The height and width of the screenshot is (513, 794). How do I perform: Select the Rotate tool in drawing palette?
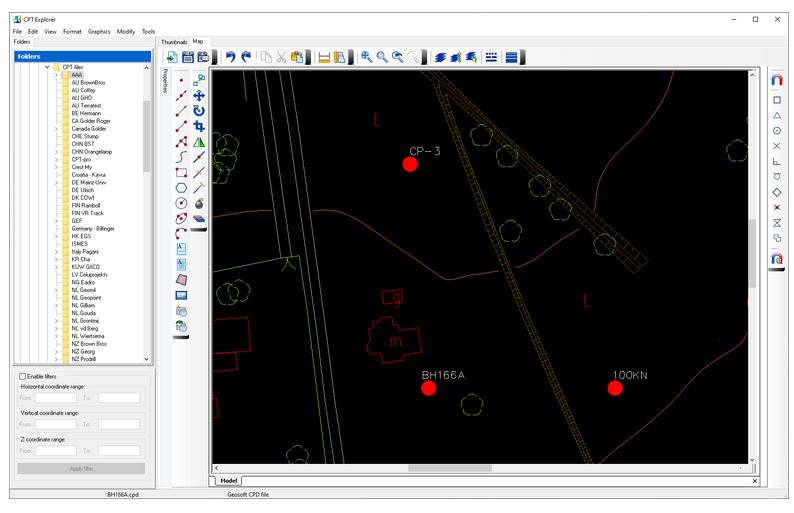coord(198,111)
